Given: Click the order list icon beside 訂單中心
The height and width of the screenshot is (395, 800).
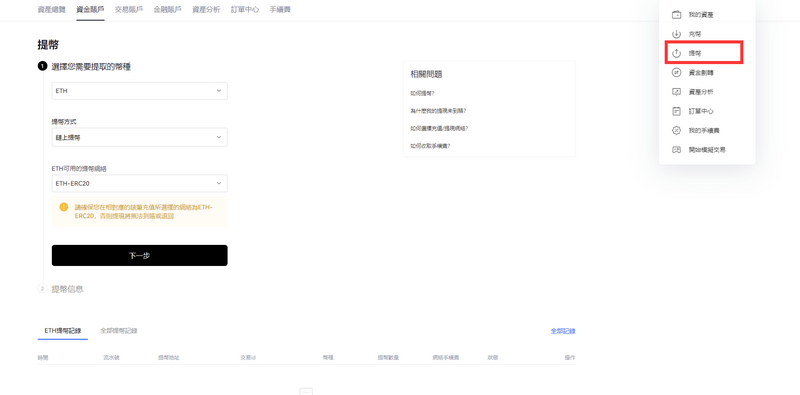Looking at the screenshot, I should [677, 111].
